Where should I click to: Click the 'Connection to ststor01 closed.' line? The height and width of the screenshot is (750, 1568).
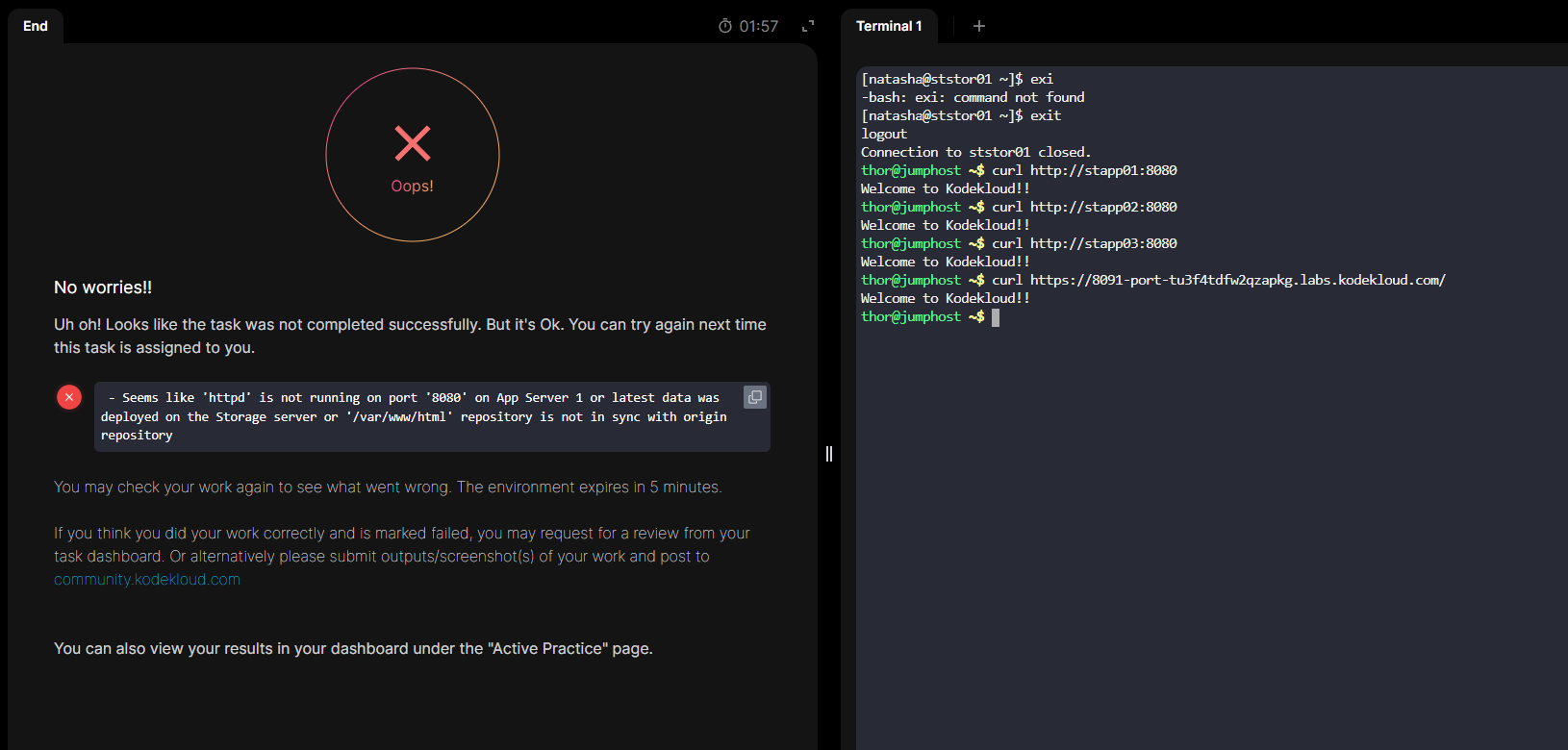click(x=975, y=152)
